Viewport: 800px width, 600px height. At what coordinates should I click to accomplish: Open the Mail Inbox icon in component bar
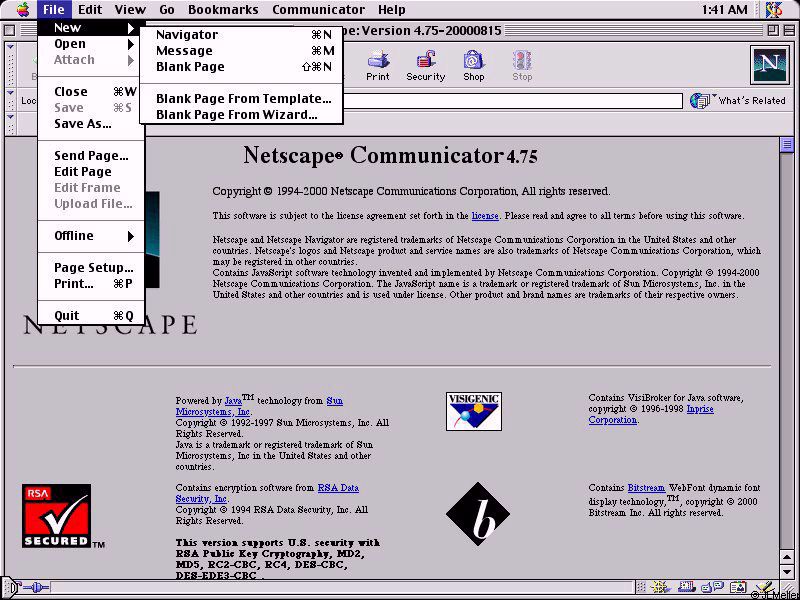[x=687, y=587]
